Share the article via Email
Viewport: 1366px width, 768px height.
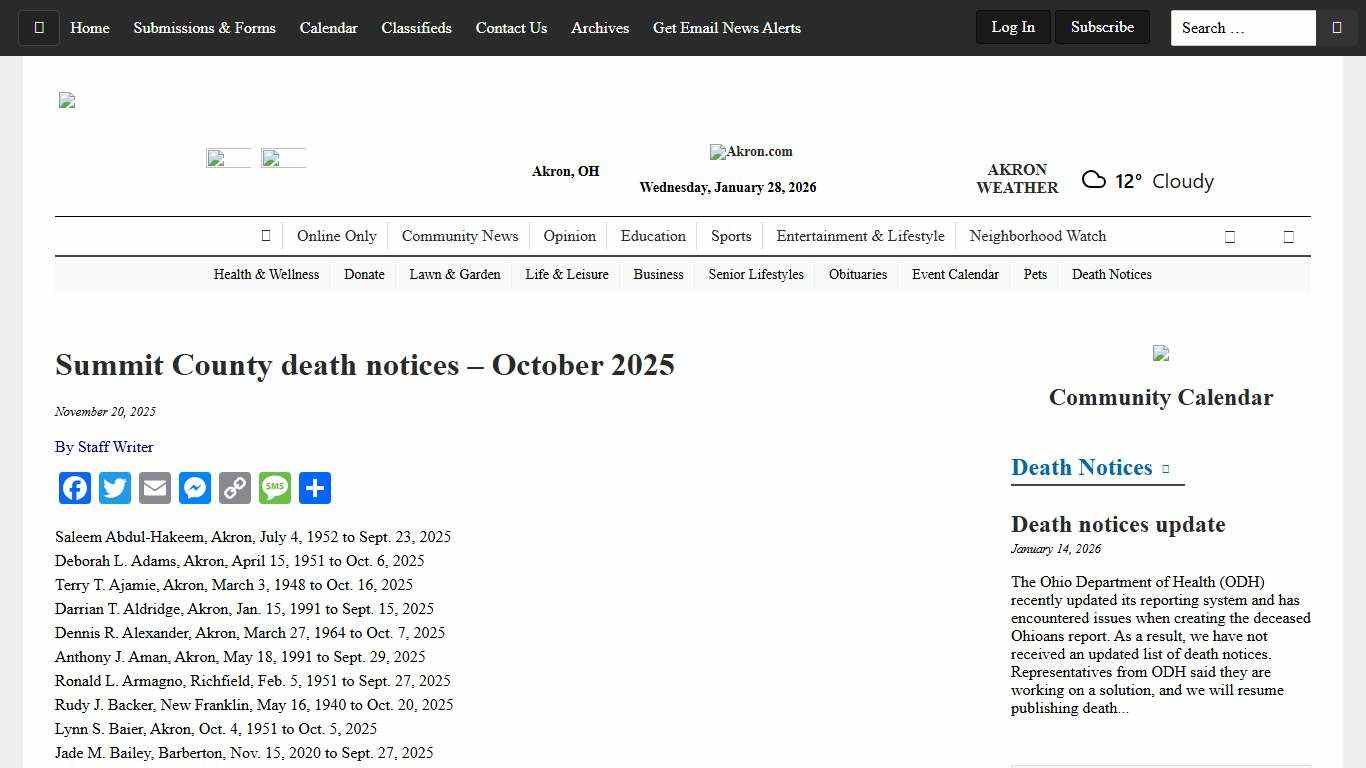coord(155,488)
